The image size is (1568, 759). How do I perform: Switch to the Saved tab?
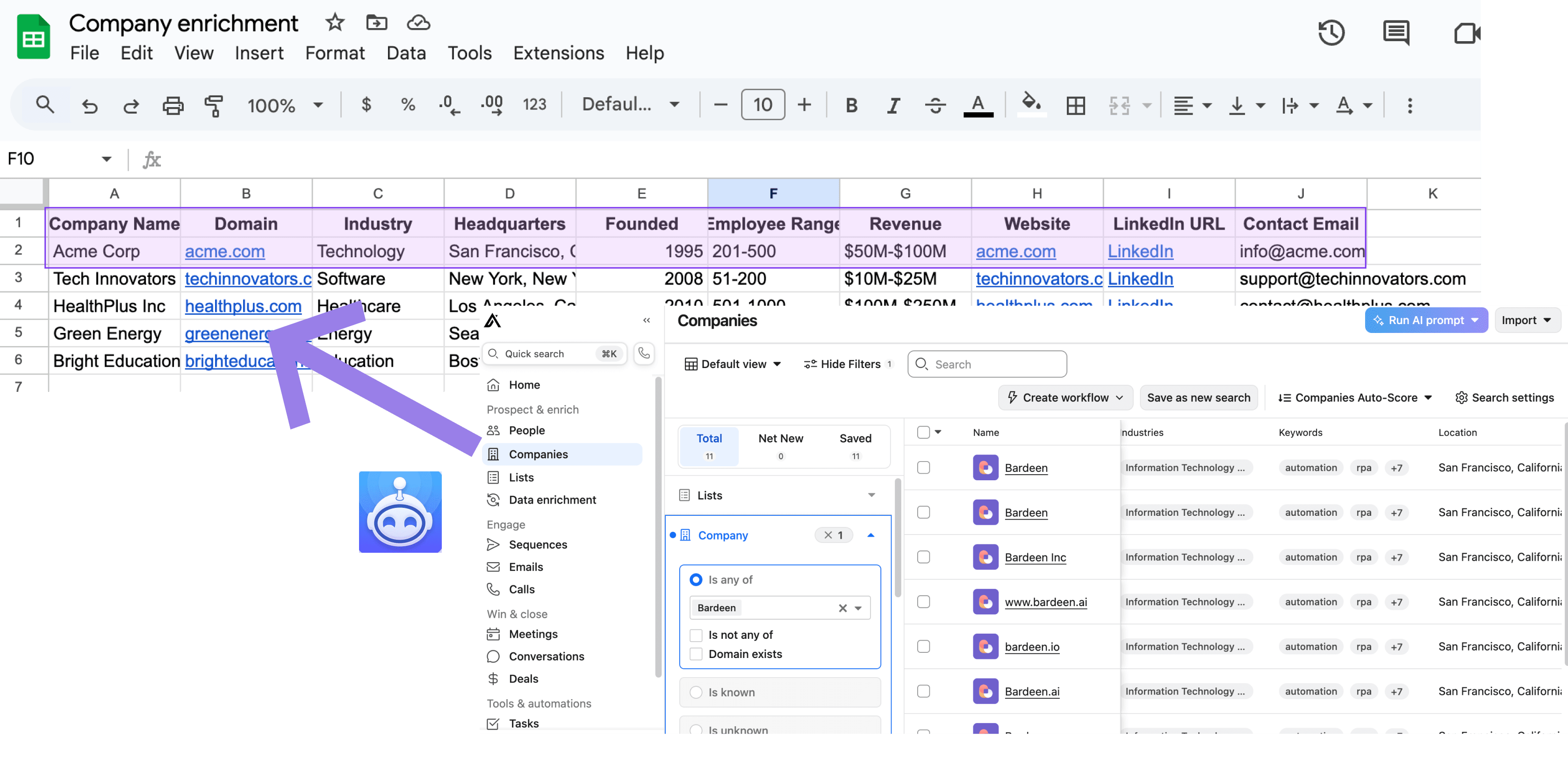(855, 446)
